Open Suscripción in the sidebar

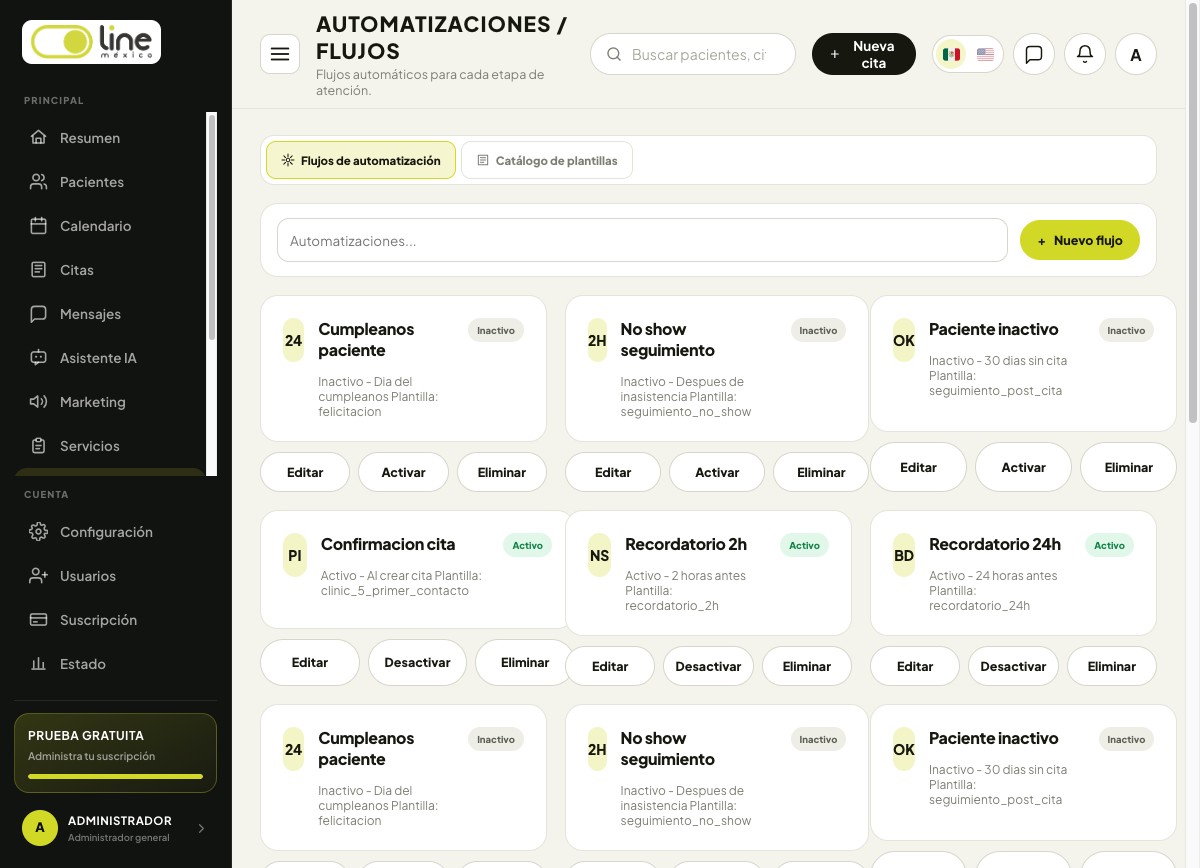click(x=116, y=620)
